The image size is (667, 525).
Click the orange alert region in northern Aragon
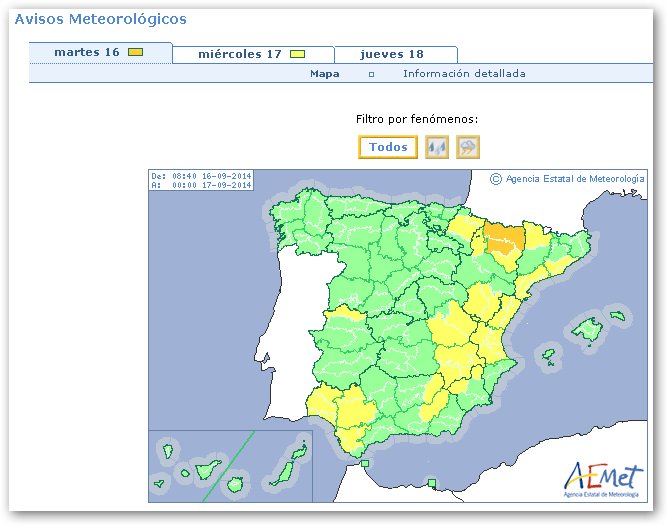(x=503, y=237)
